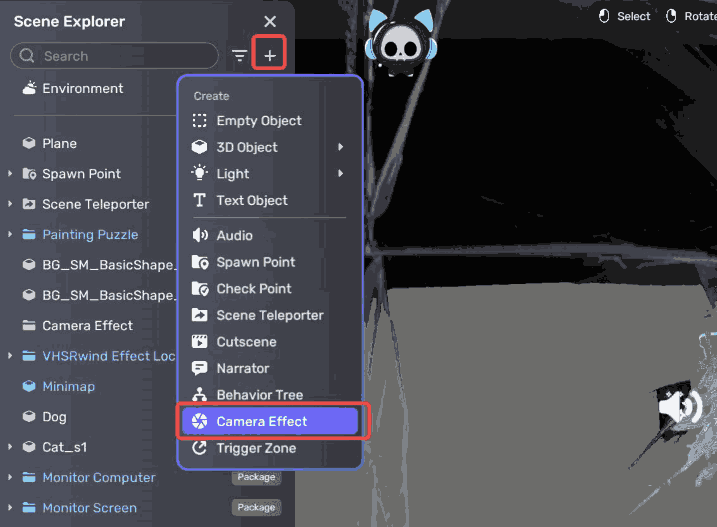
Task: Create a Text Object
Action: tap(252, 200)
